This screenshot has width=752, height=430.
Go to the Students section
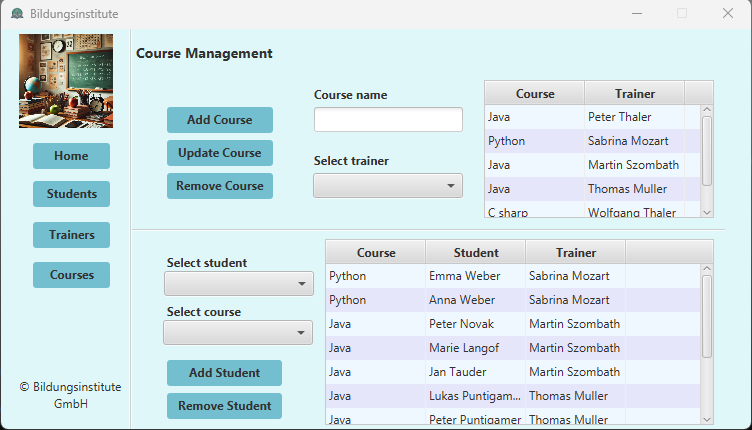coord(71,194)
